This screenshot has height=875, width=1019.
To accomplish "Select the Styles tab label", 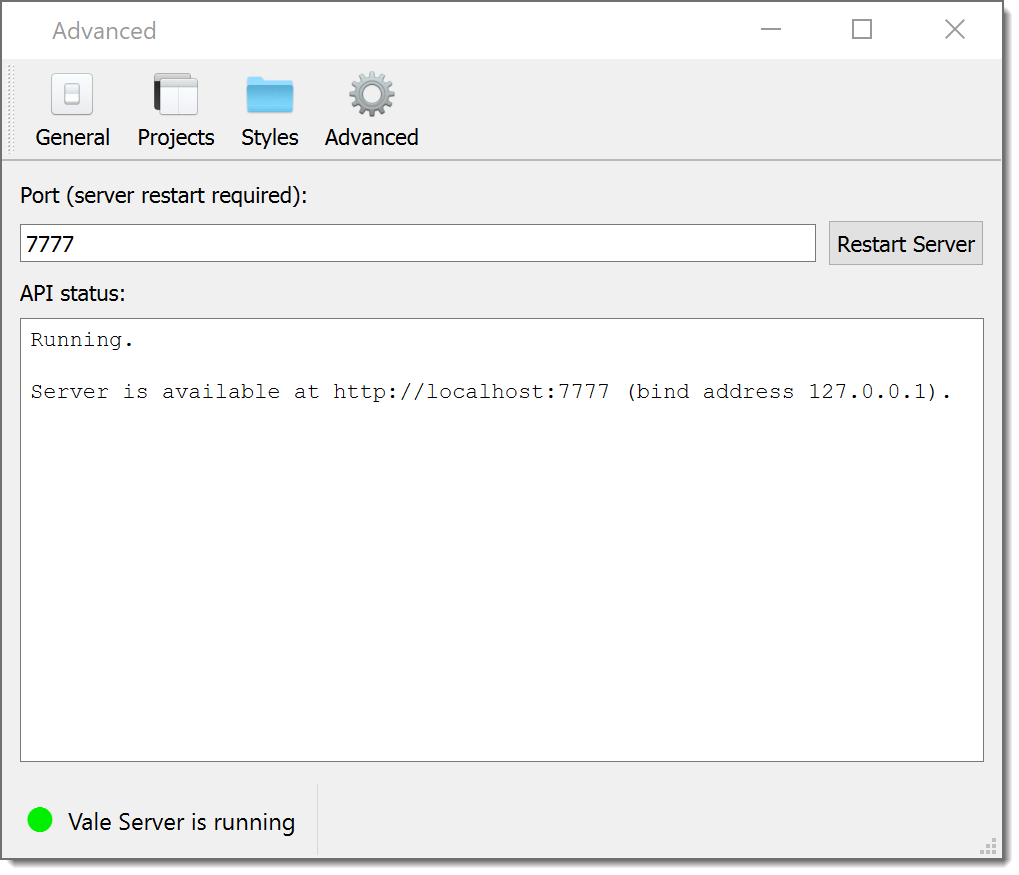I will (x=270, y=137).
